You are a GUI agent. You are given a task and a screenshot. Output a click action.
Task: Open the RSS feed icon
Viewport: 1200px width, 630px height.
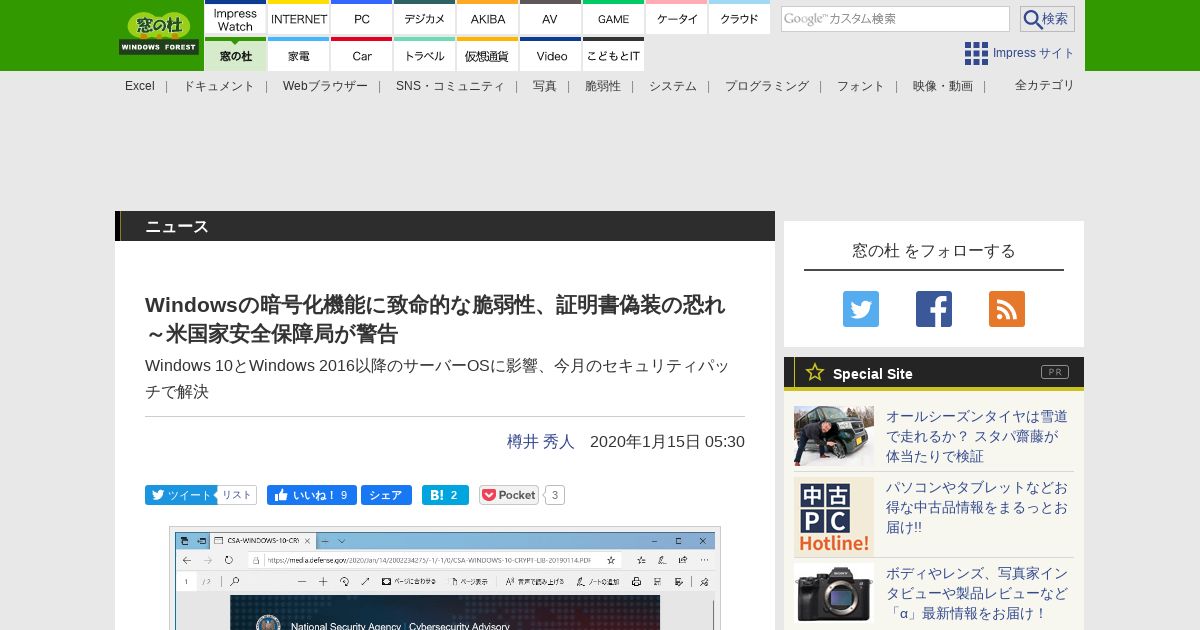(1007, 309)
